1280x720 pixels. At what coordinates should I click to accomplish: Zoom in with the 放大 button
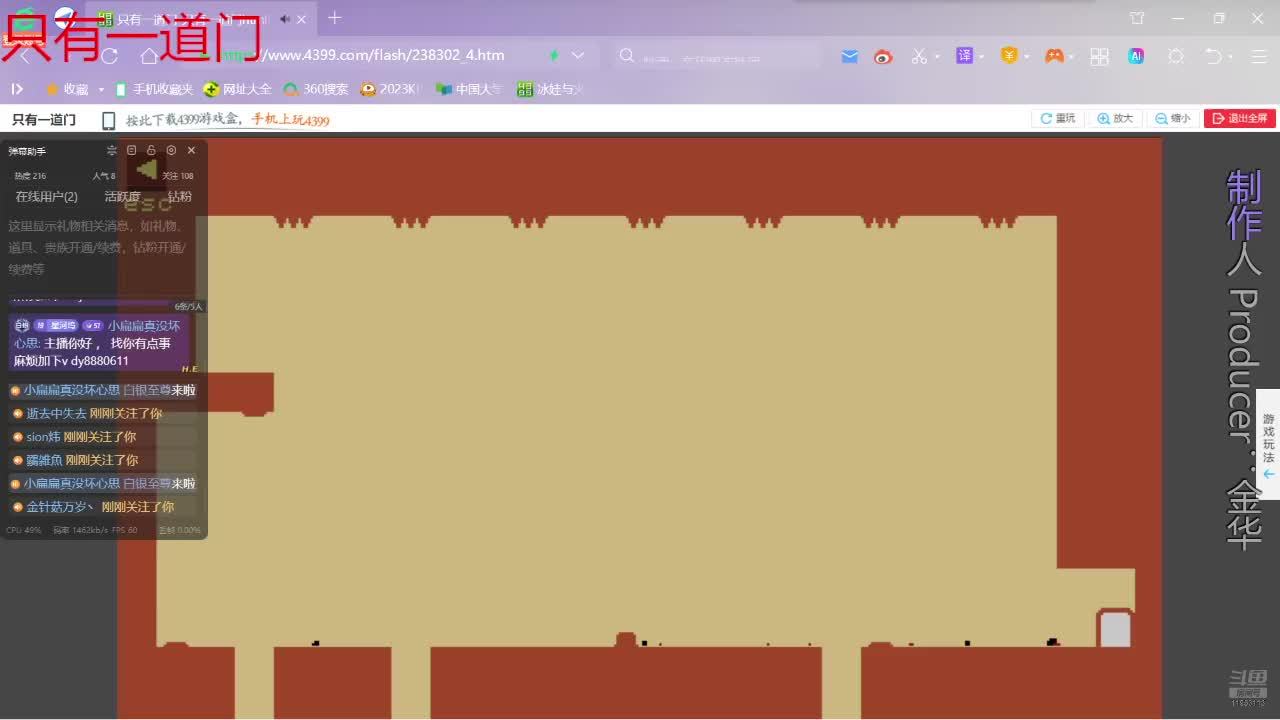[x=1115, y=118]
